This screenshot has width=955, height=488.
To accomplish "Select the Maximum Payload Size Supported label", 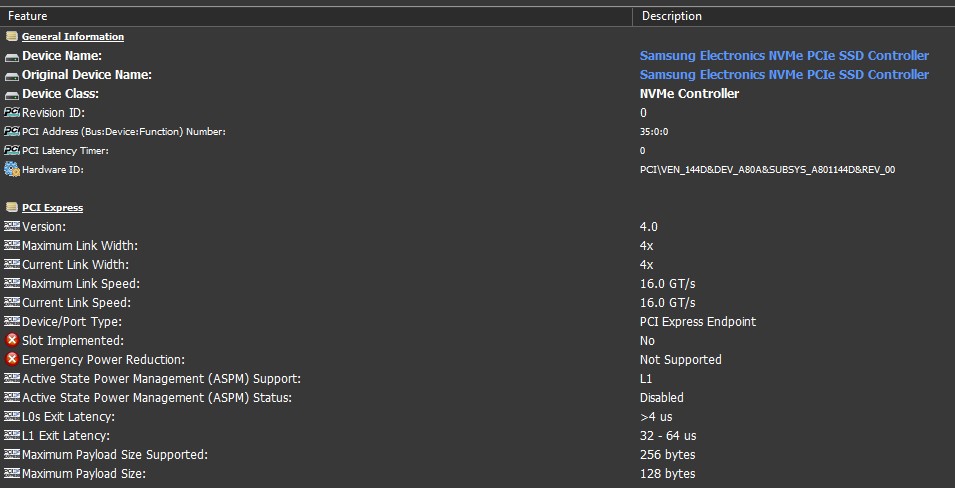I will coord(115,454).
